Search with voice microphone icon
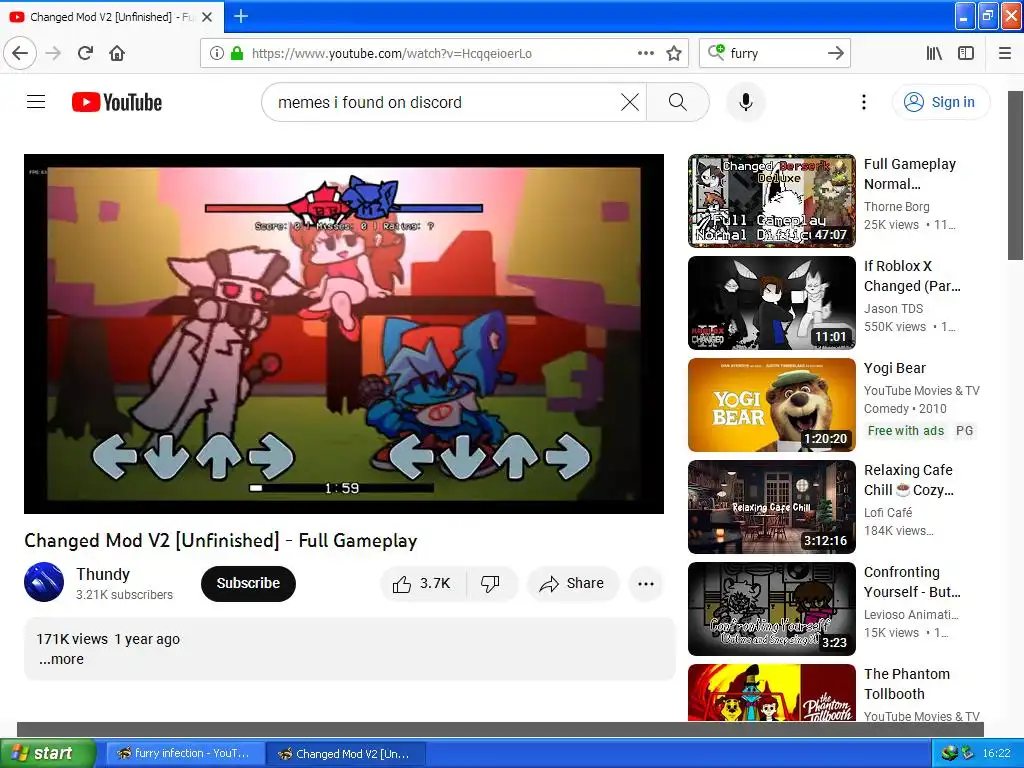The height and width of the screenshot is (768, 1024). (x=745, y=102)
